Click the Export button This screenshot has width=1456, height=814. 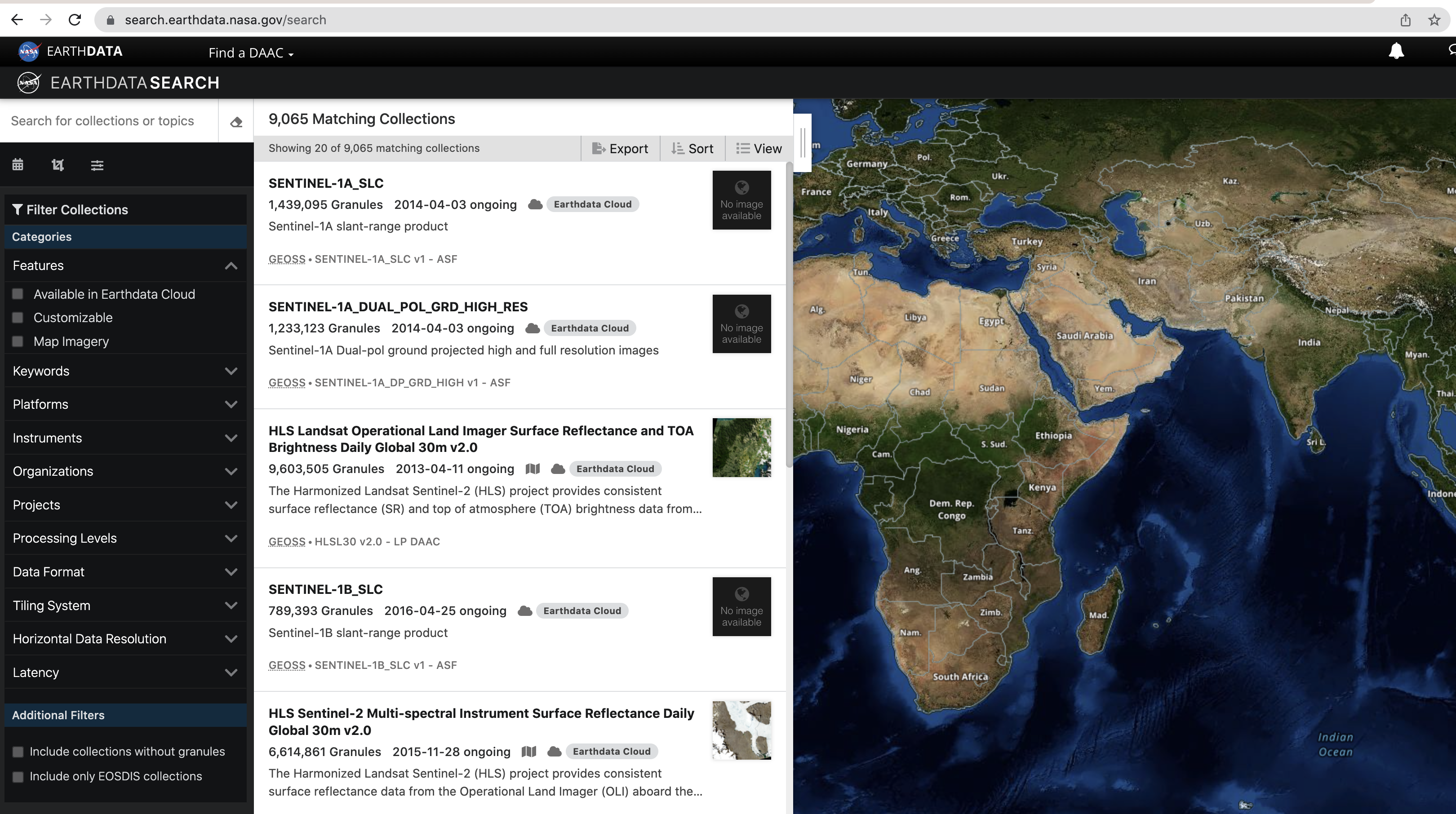click(620, 149)
